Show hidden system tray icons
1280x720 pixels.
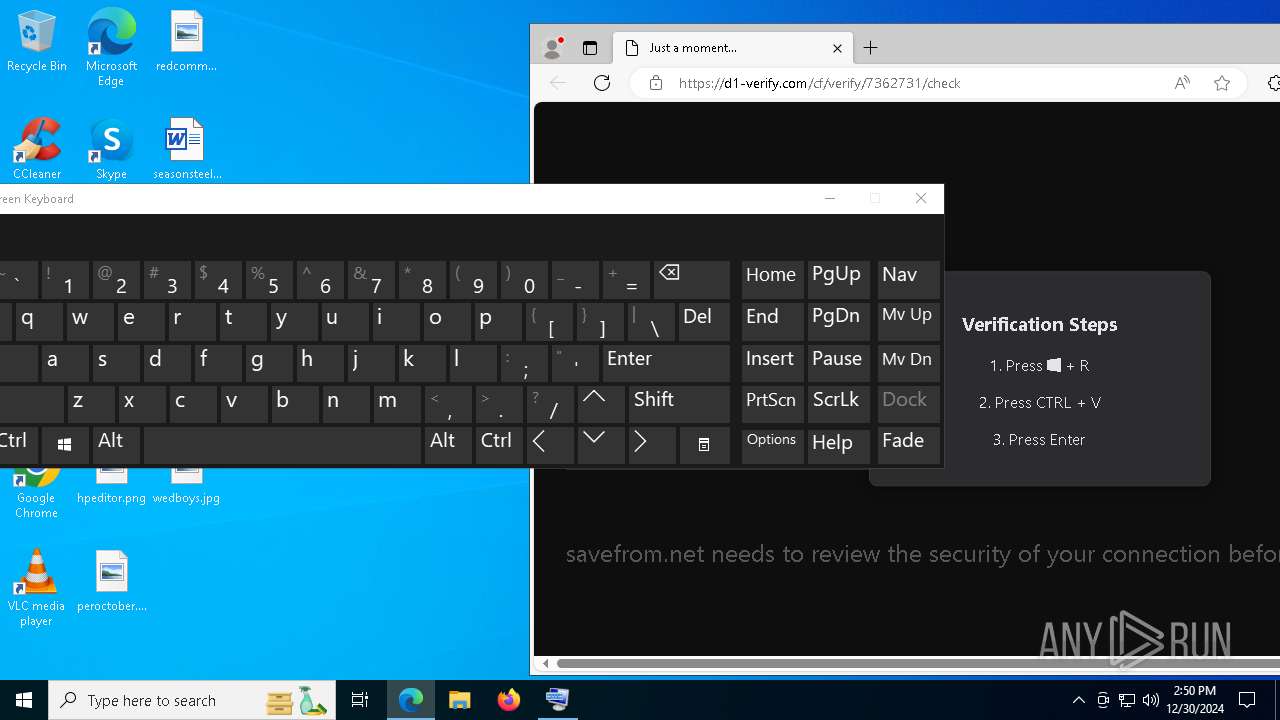pos(1078,700)
